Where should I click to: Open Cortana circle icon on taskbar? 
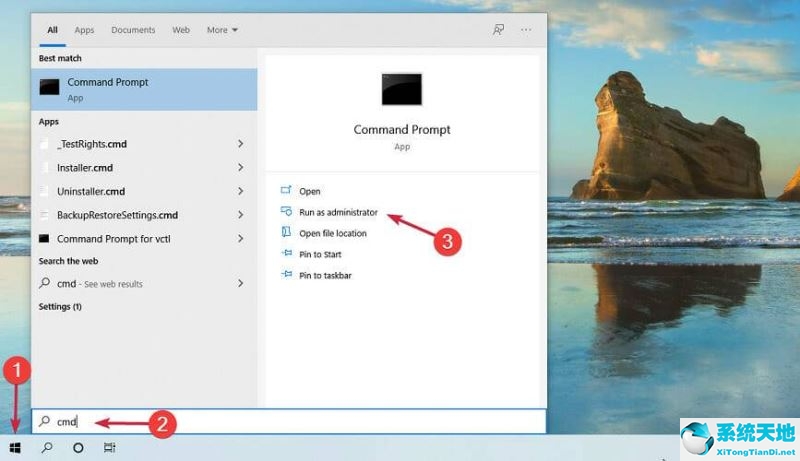point(78,448)
